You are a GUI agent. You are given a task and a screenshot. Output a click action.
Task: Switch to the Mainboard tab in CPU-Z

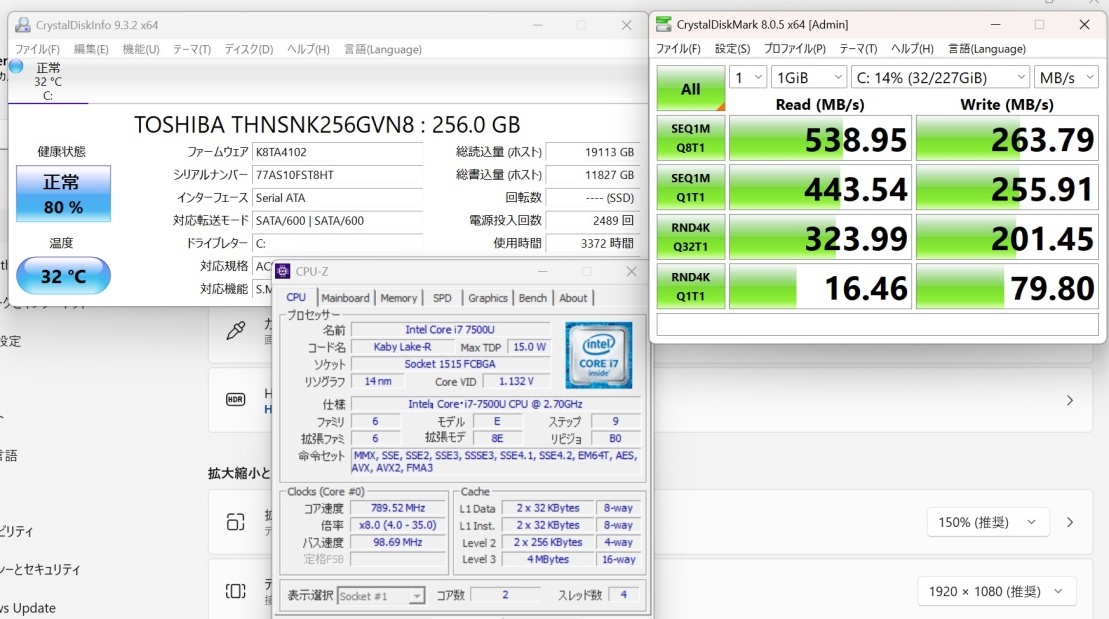tap(345, 298)
